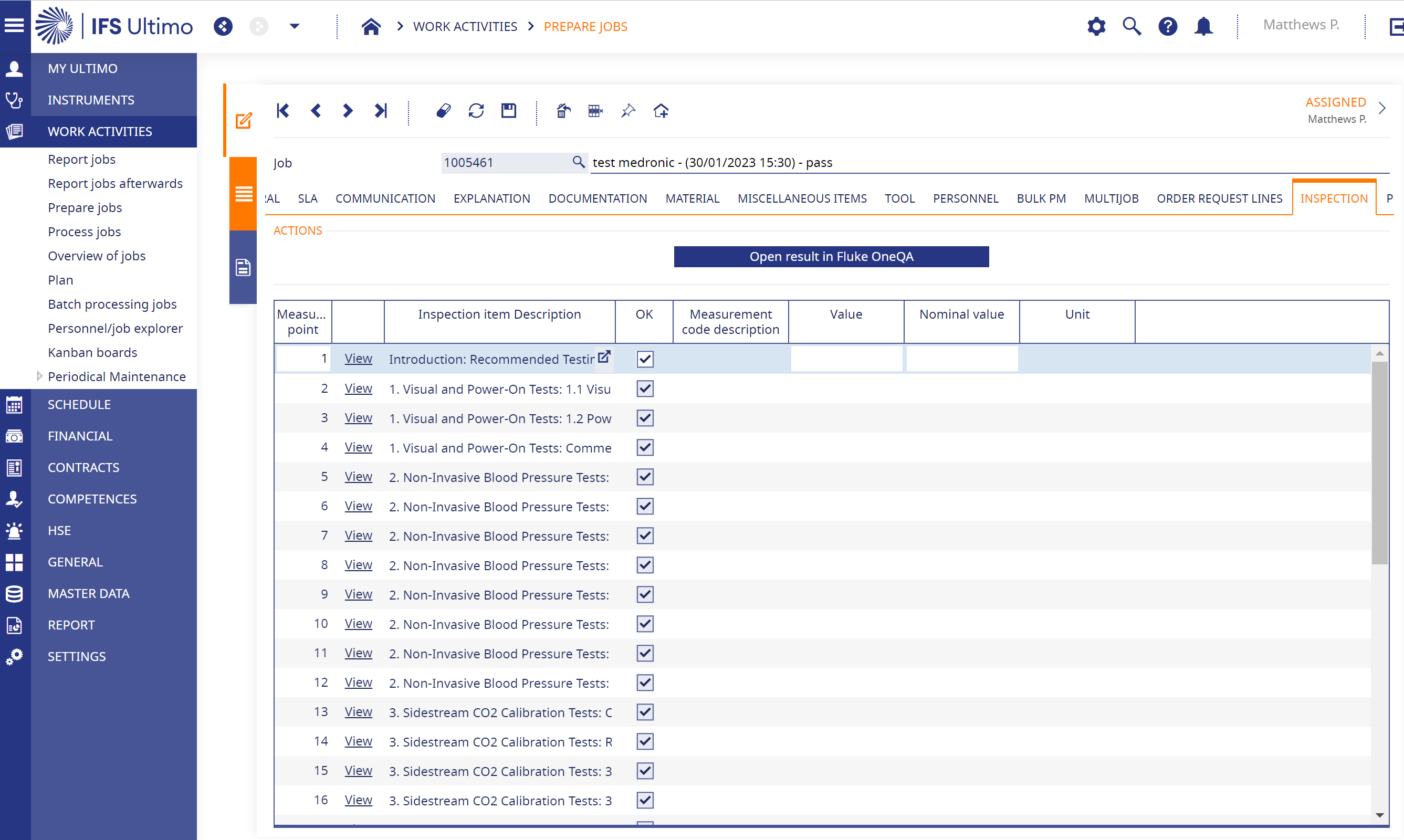Click Value field in row 1
The width and height of the screenshot is (1404, 840).
[x=846, y=359]
